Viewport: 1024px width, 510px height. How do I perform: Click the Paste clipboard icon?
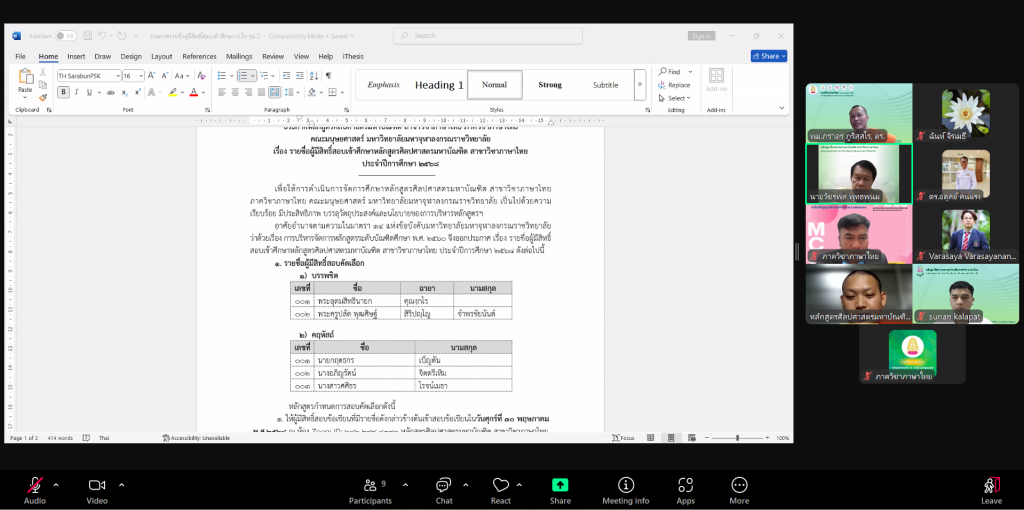pyautogui.click(x=25, y=78)
